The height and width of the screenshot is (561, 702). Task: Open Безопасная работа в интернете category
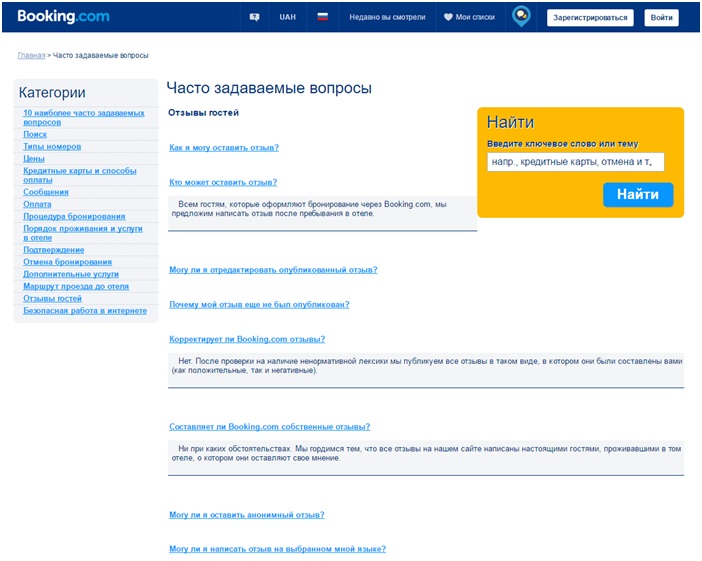[85, 310]
